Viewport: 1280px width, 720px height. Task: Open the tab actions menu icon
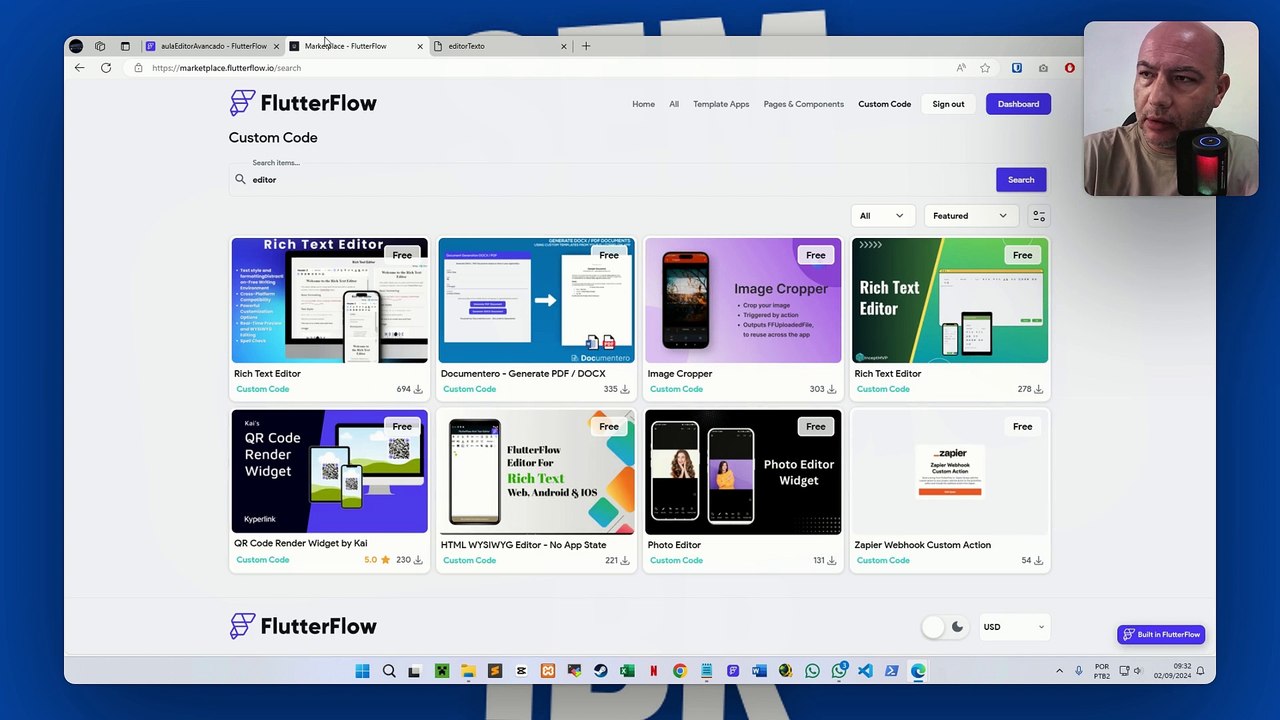click(x=125, y=46)
